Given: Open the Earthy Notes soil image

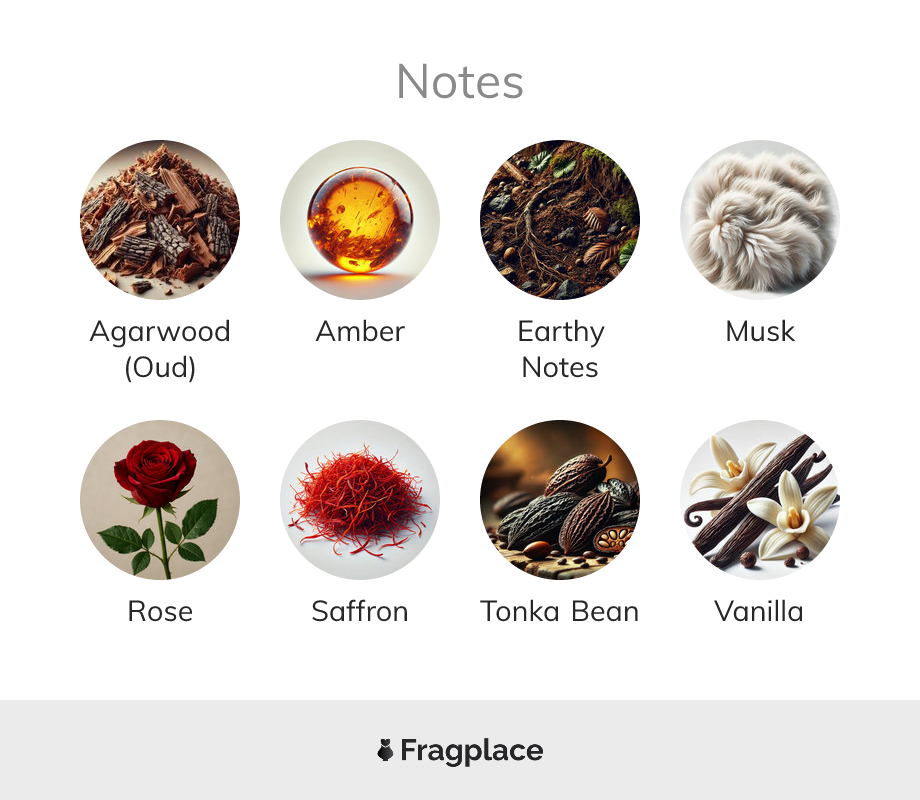Looking at the screenshot, I should click(560, 220).
